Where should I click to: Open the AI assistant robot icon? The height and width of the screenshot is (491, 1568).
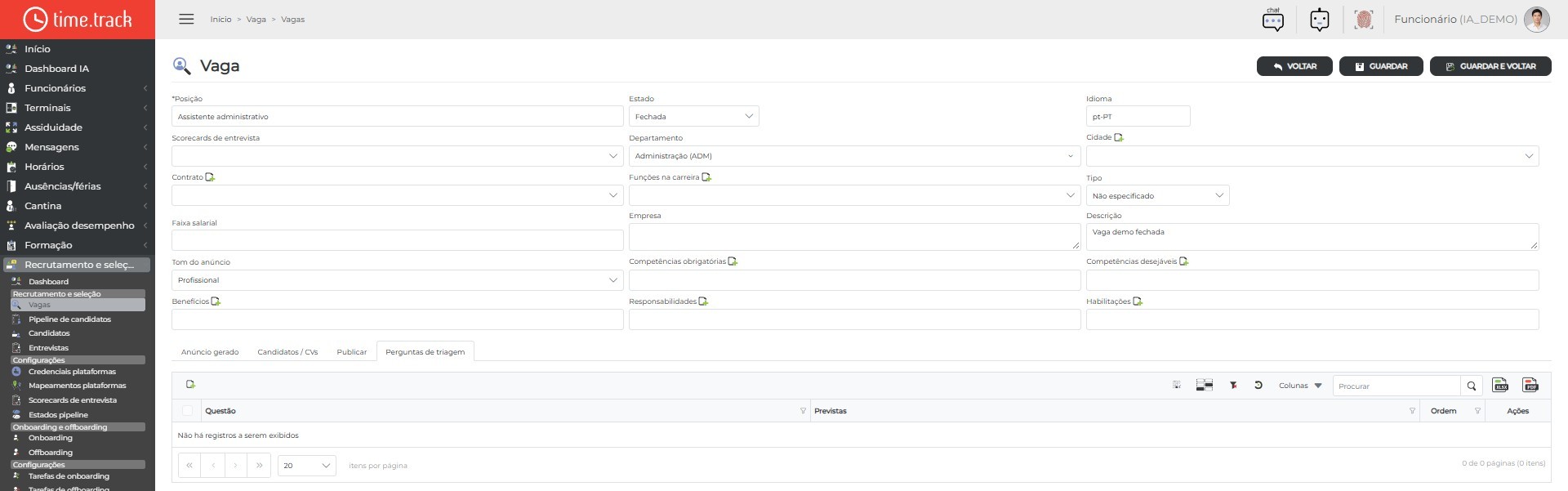[1320, 20]
